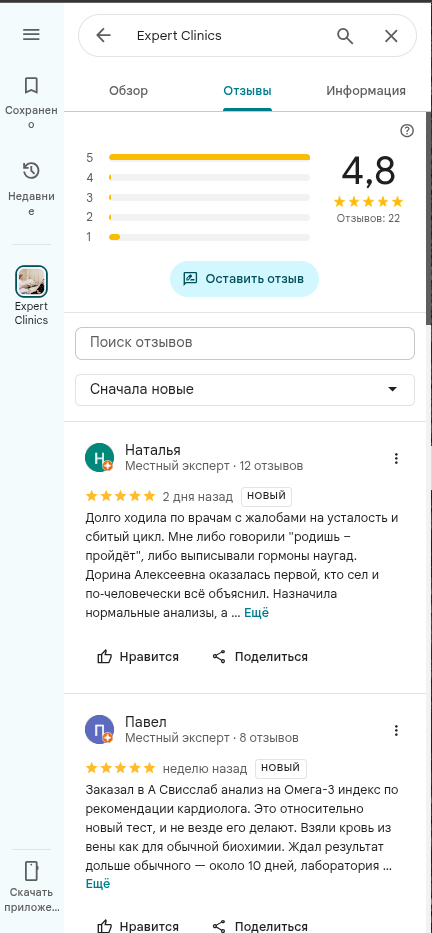Viewport: 432px width, 933px height.
Task: Clear the search with the X icon
Action: 391,36
